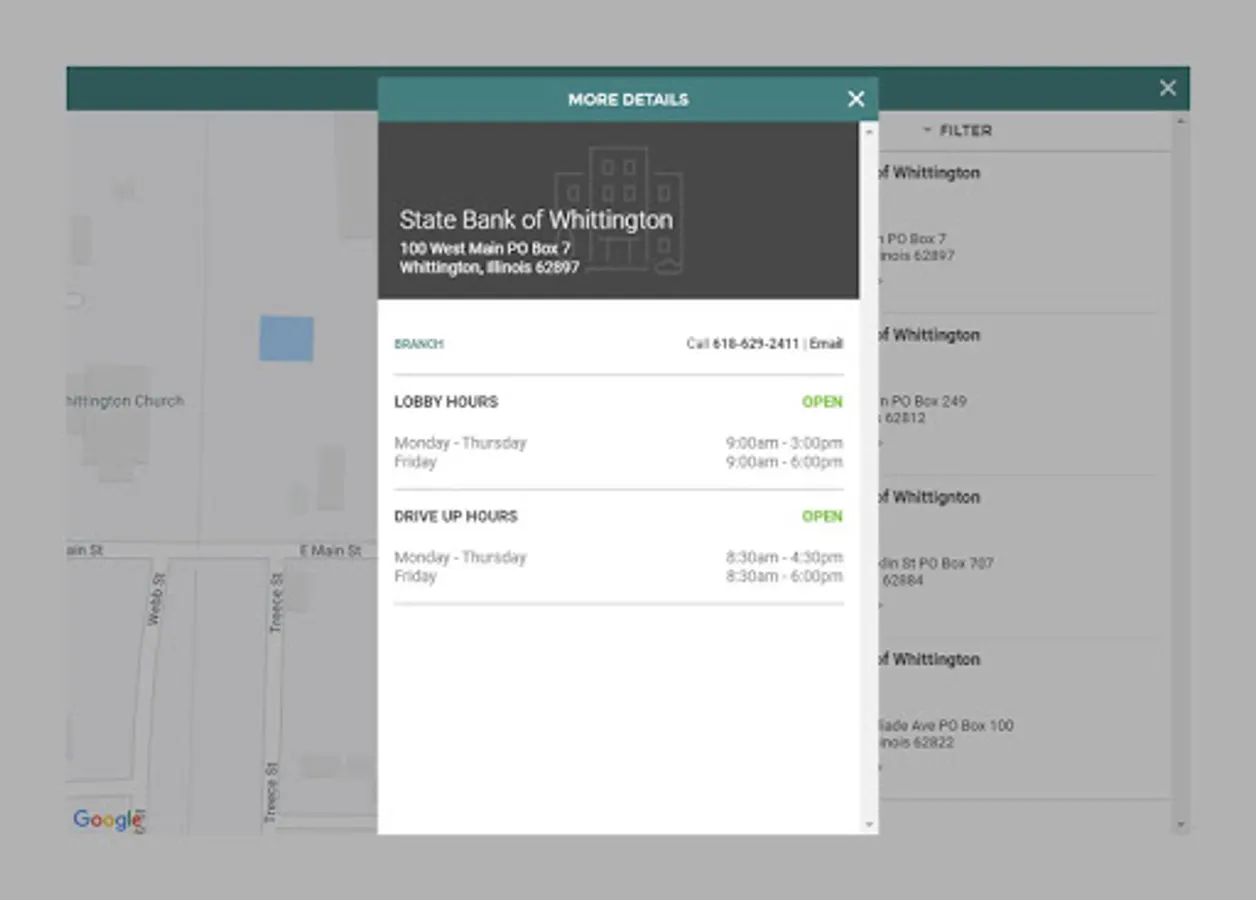Select the listing with PO Box 707
This screenshot has width=1256, height=900.
coord(1019,556)
